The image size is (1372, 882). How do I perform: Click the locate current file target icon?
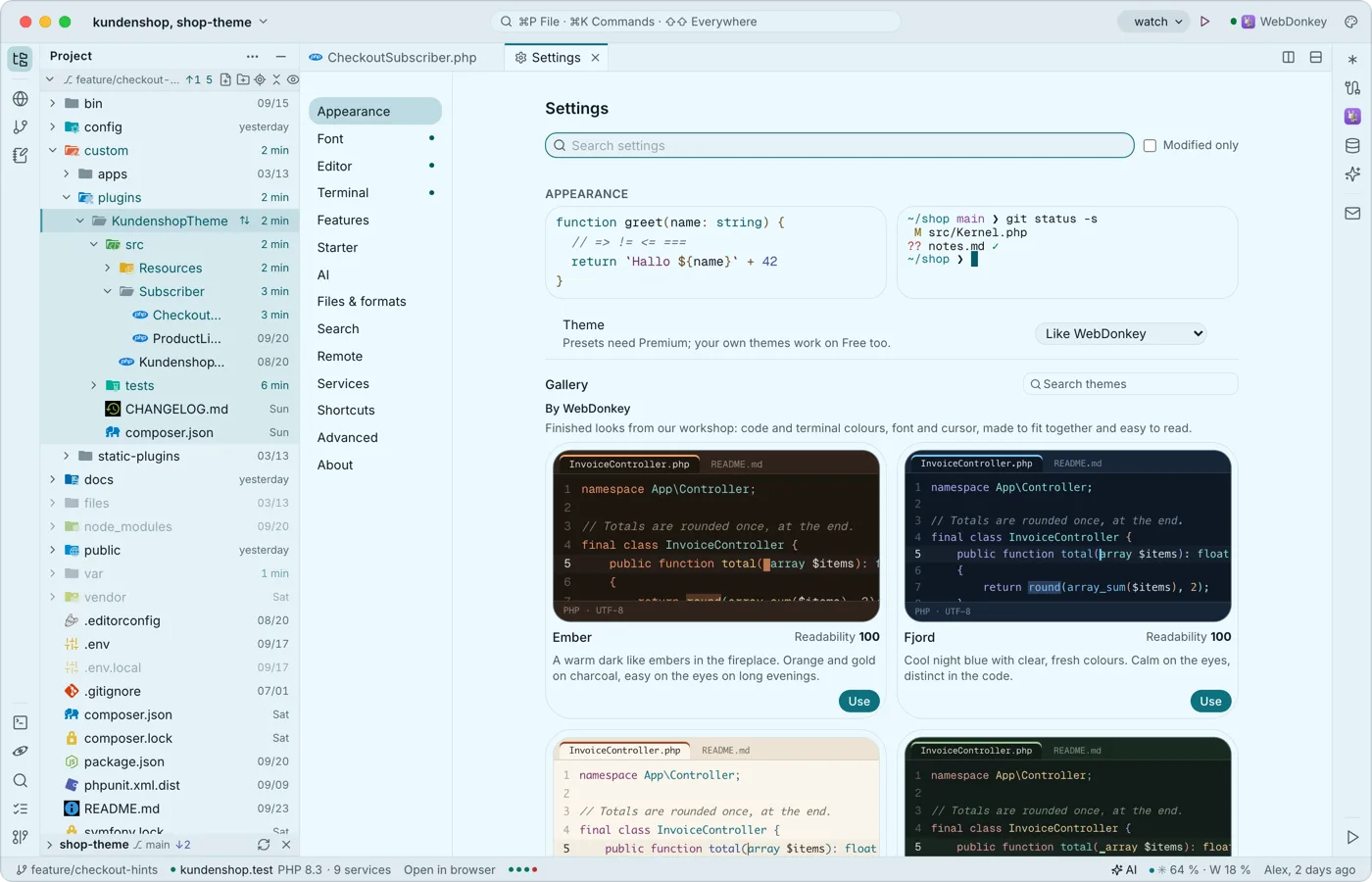pyautogui.click(x=260, y=79)
